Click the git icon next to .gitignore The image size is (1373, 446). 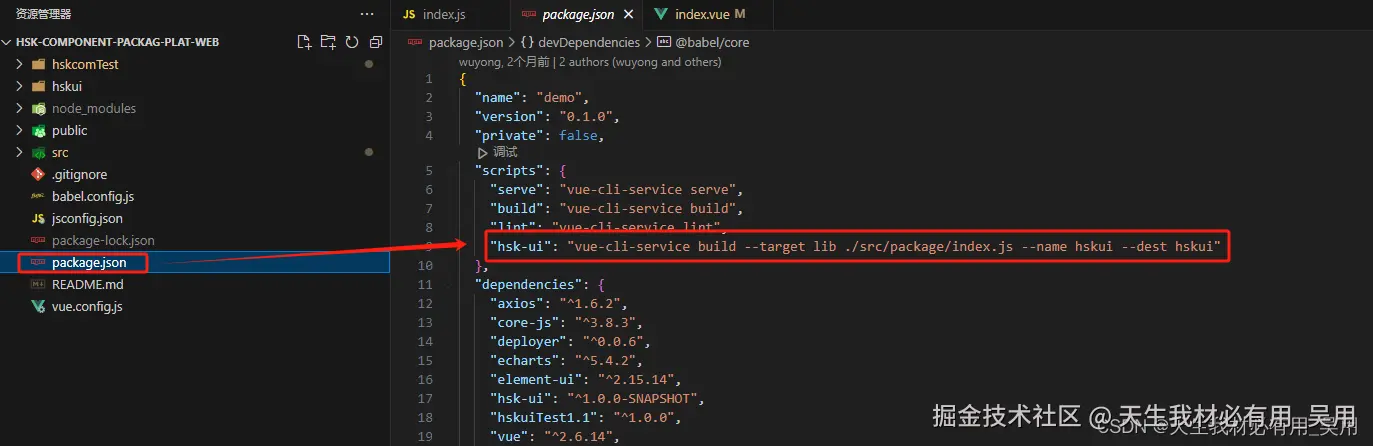(x=39, y=174)
